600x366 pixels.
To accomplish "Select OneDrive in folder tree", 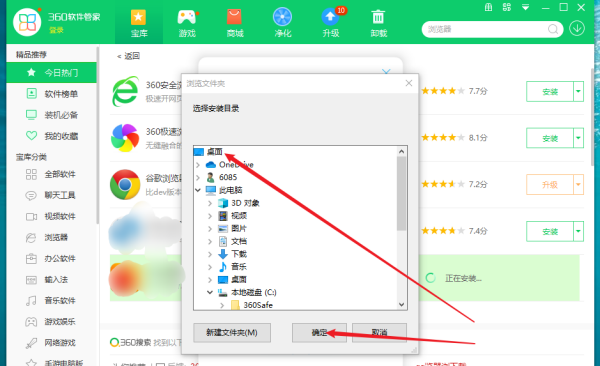I will pyautogui.click(x=236, y=165).
